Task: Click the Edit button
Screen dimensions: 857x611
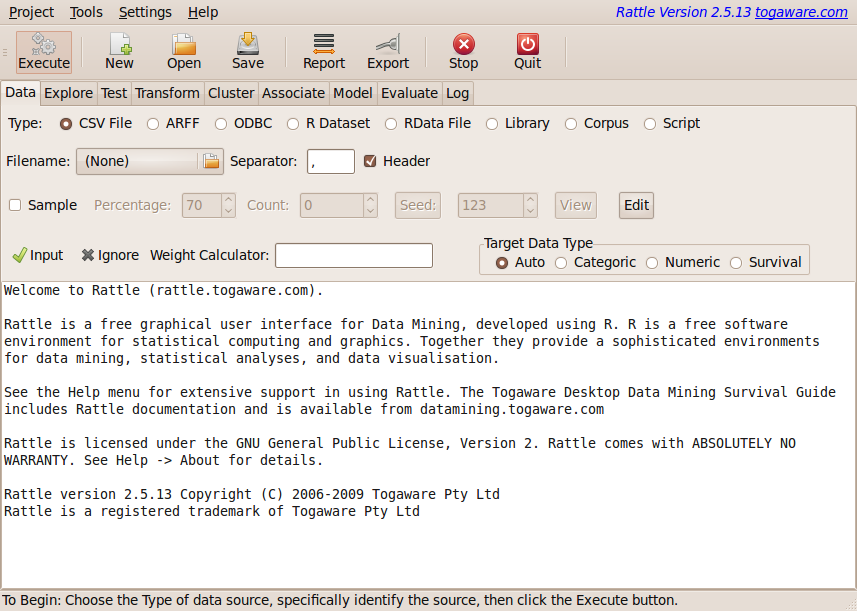Action: (635, 205)
